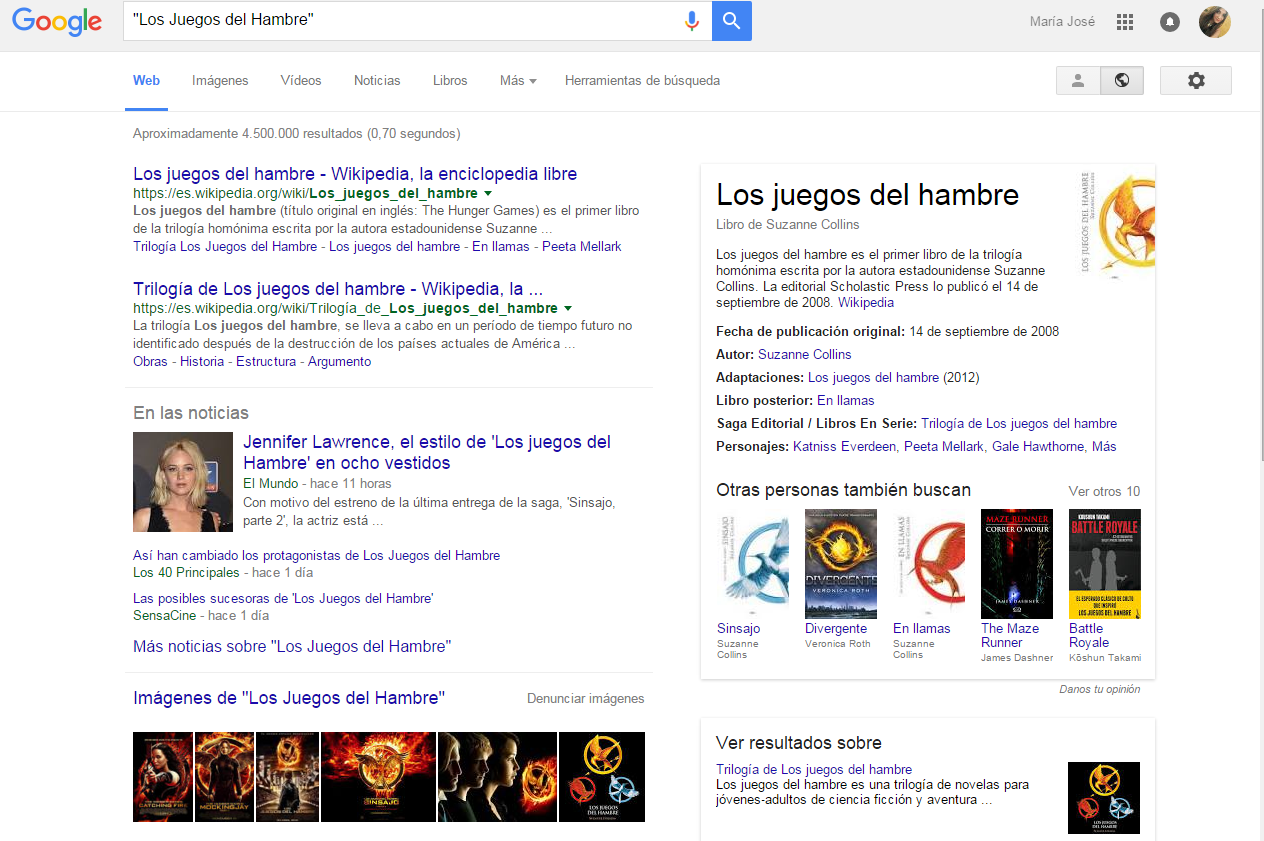
Task: Switch to global results globe icon
Action: (x=1122, y=81)
